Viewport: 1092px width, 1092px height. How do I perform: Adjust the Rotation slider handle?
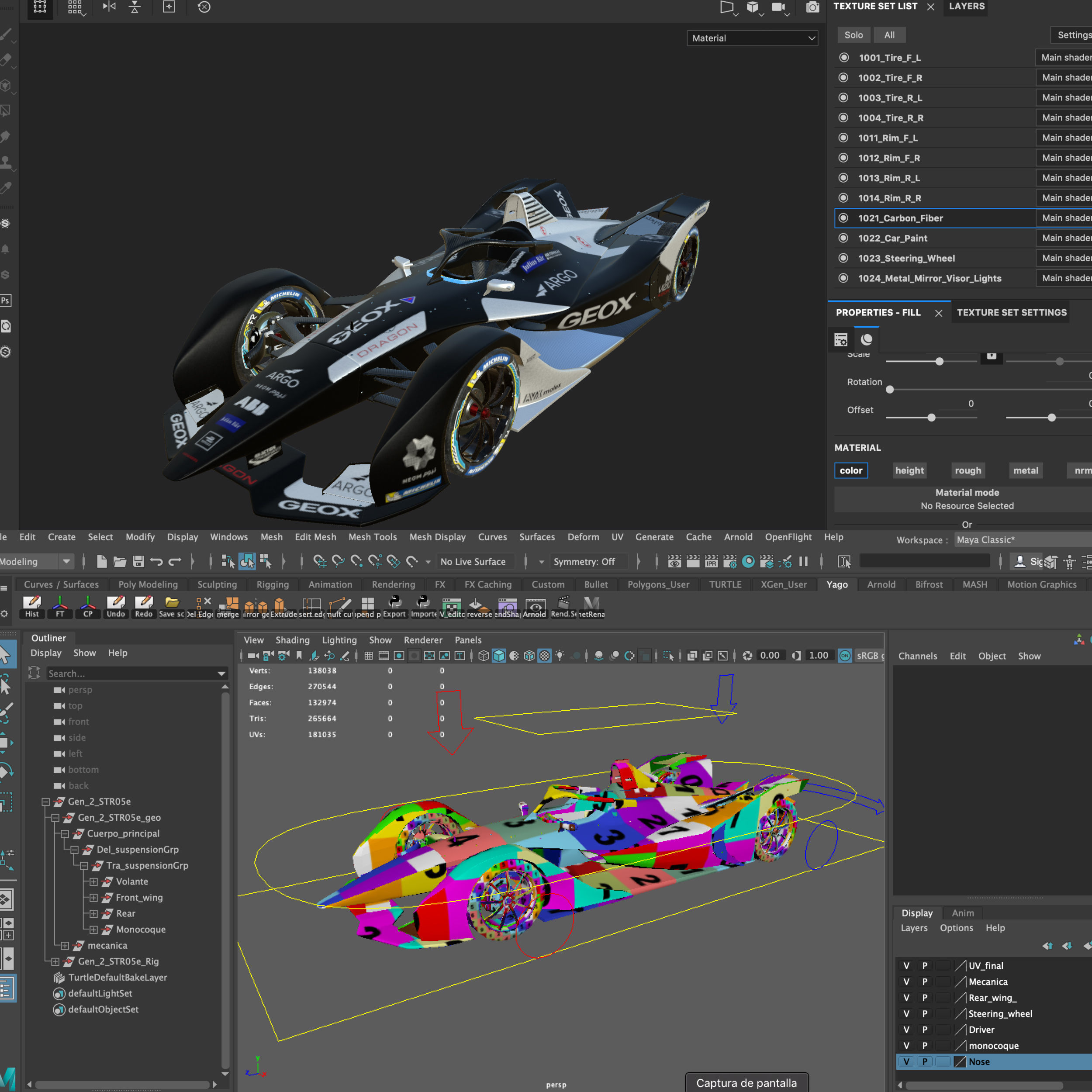pos(890,390)
